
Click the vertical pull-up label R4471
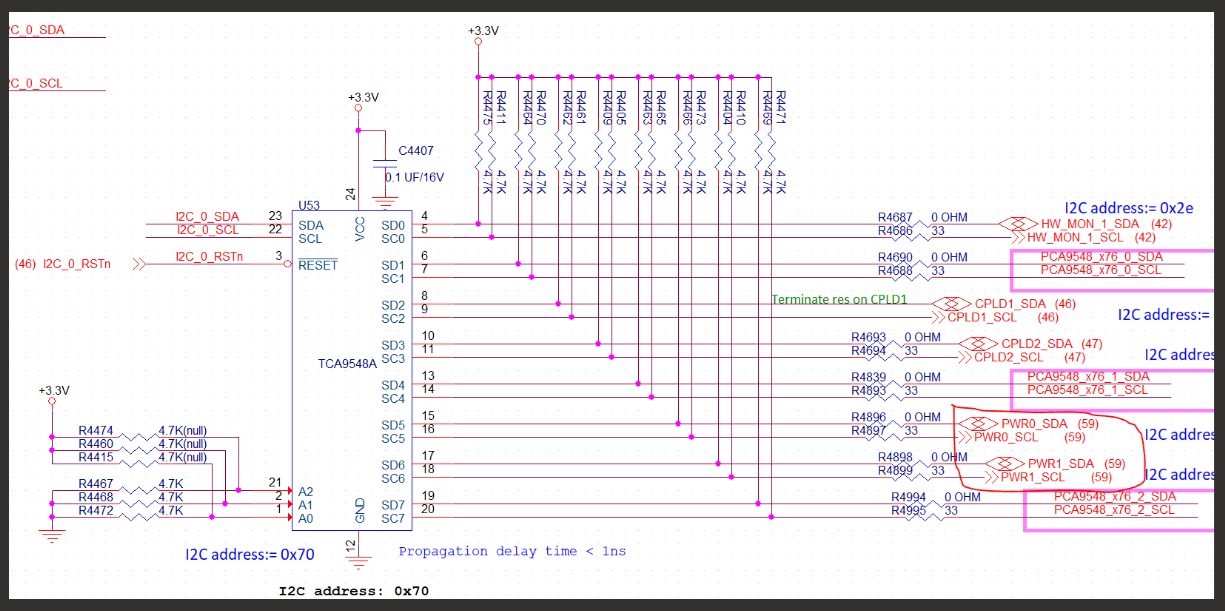(x=780, y=108)
